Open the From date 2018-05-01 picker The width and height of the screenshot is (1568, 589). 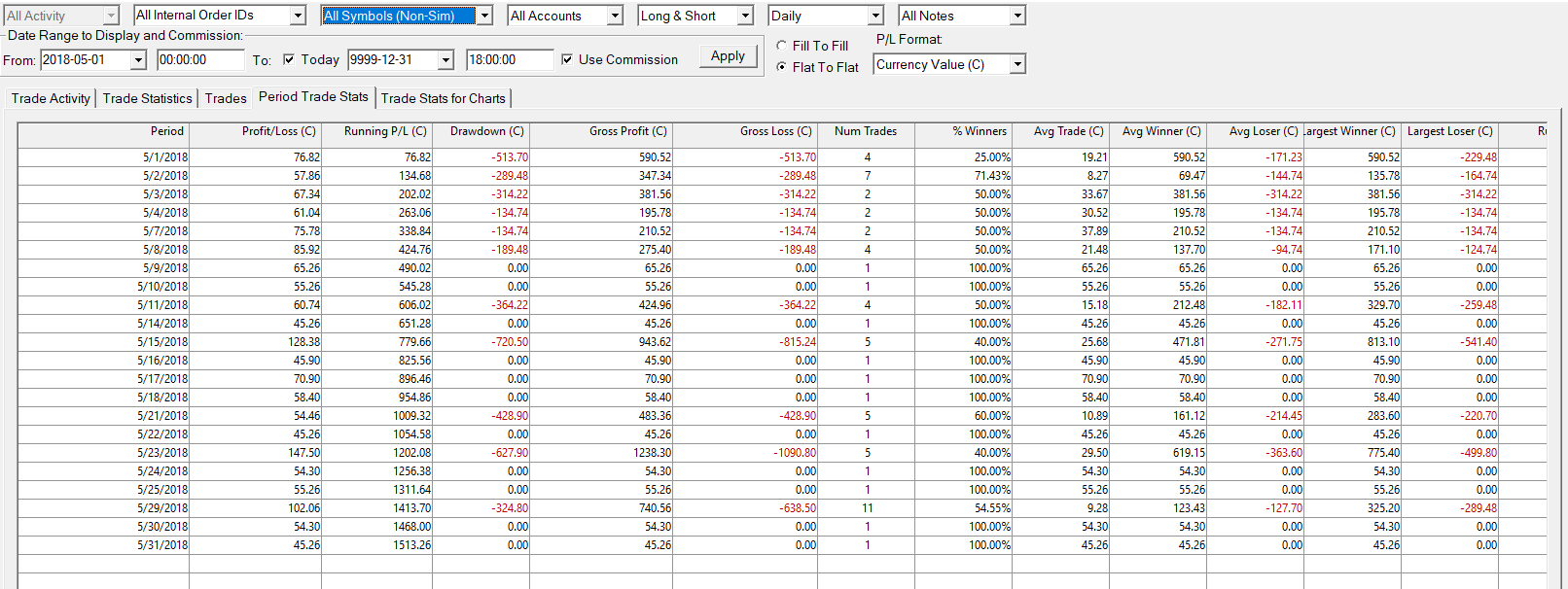138,60
